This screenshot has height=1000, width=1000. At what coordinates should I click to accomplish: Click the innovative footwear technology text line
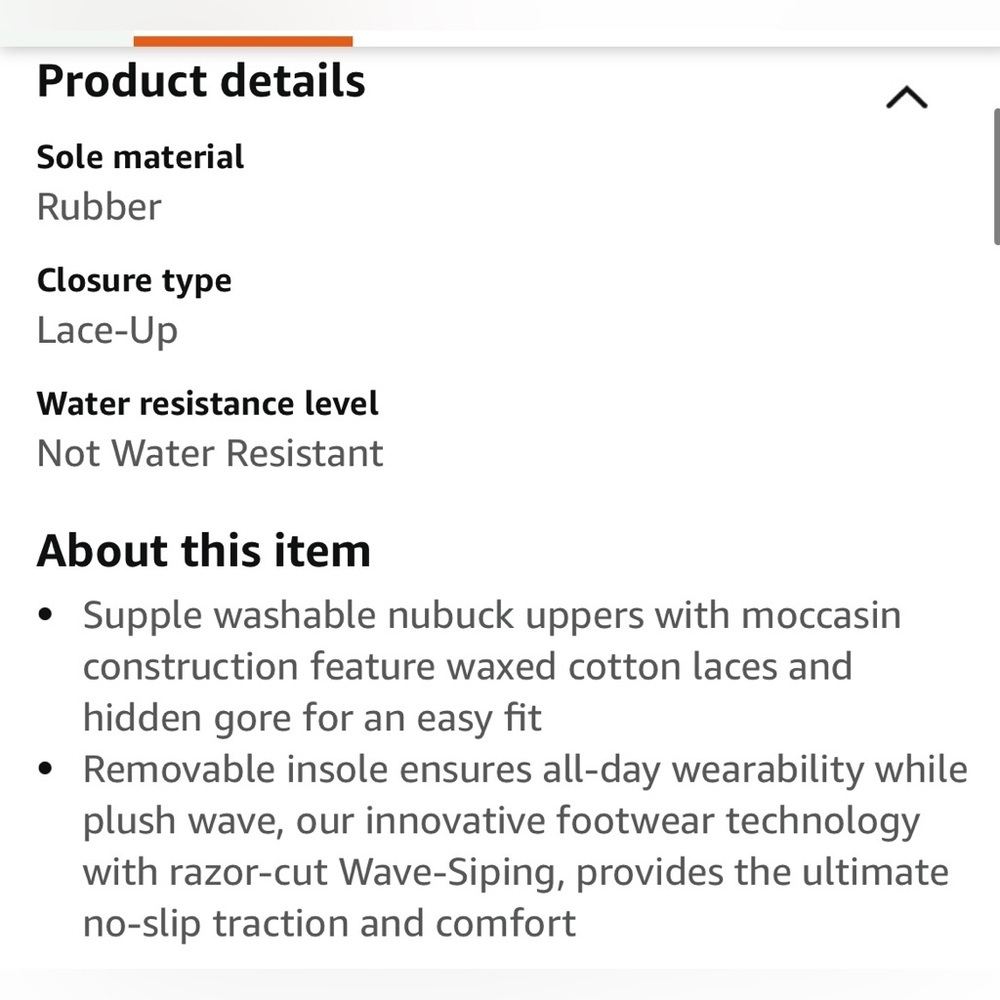pos(501,821)
